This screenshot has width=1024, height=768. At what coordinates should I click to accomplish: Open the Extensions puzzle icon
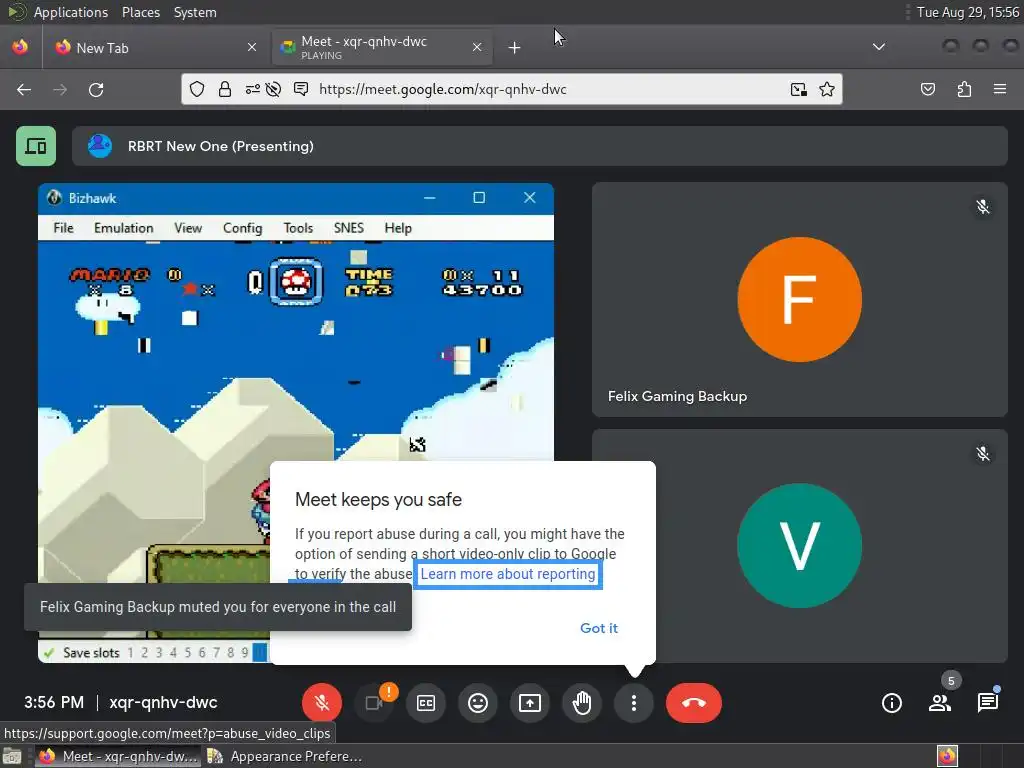(x=964, y=89)
